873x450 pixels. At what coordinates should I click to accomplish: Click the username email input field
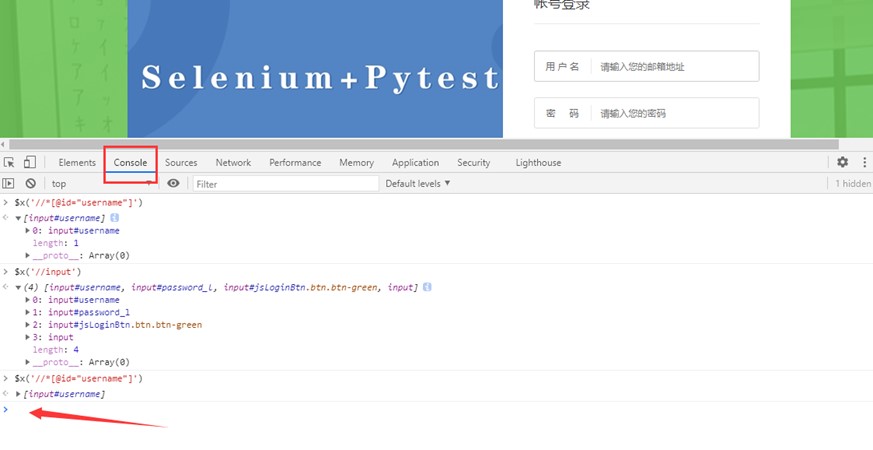[x=646, y=66]
